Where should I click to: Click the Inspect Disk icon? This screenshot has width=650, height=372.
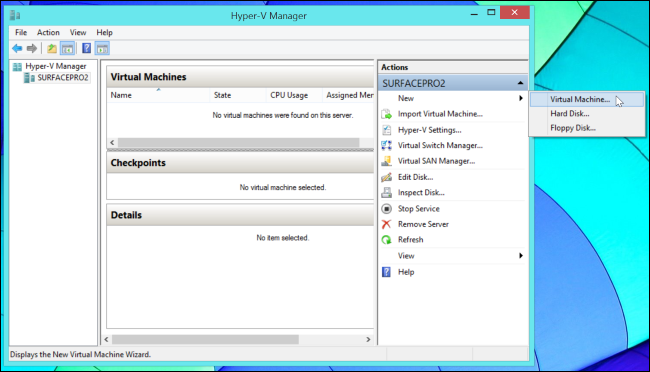point(386,192)
